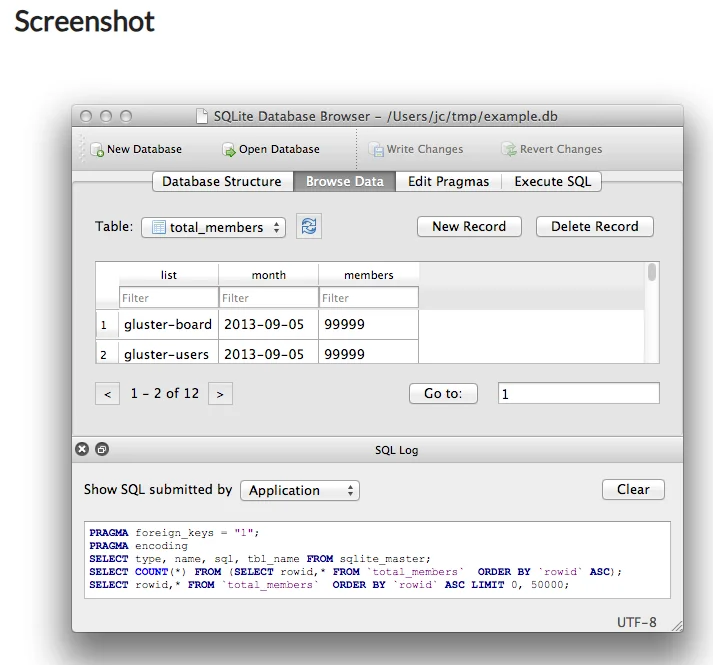Click the Write Changes toolbar icon
The height and width of the screenshot is (665, 713).
click(x=376, y=150)
